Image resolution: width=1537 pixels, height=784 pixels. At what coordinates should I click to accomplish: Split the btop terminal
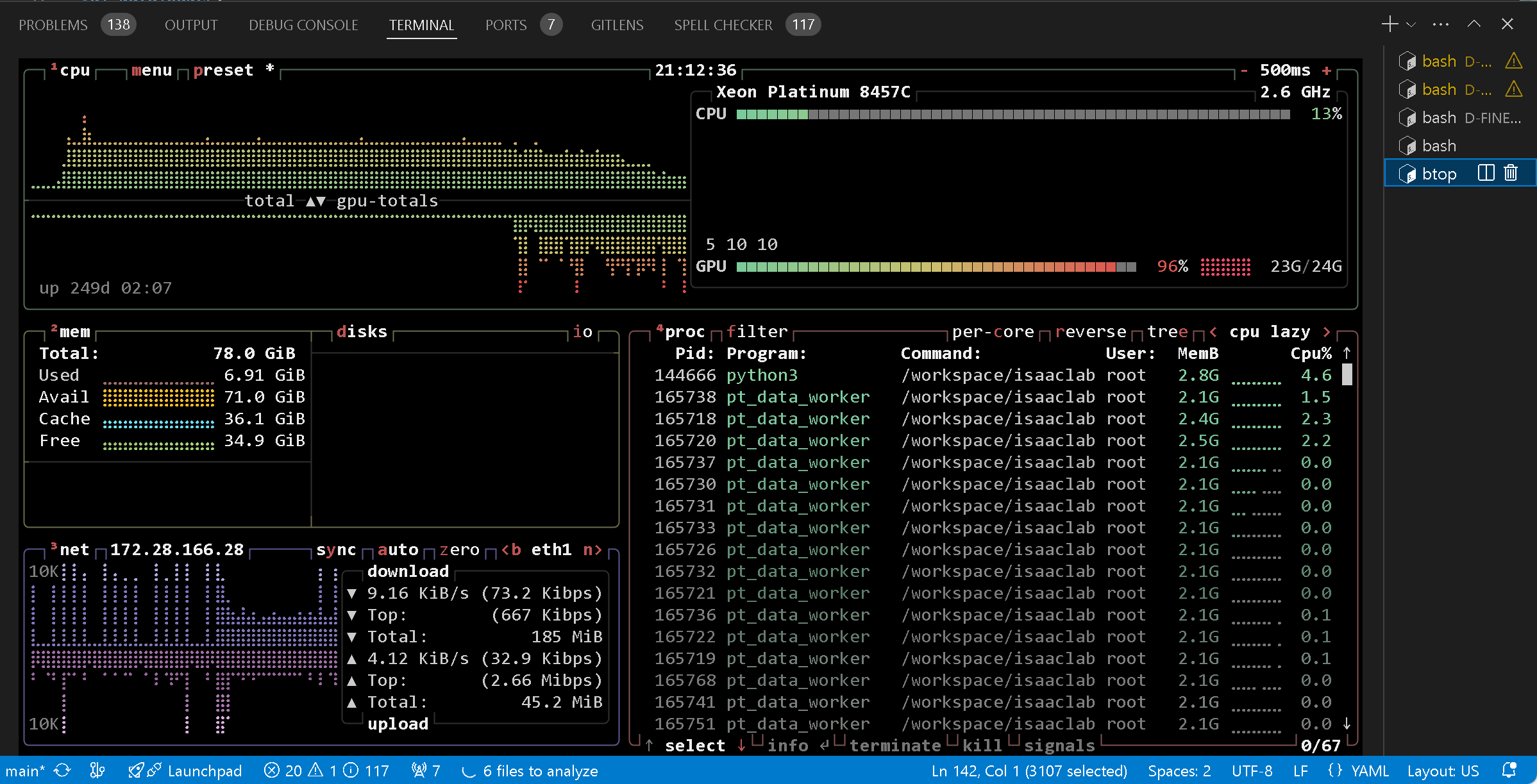click(1486, 173)
